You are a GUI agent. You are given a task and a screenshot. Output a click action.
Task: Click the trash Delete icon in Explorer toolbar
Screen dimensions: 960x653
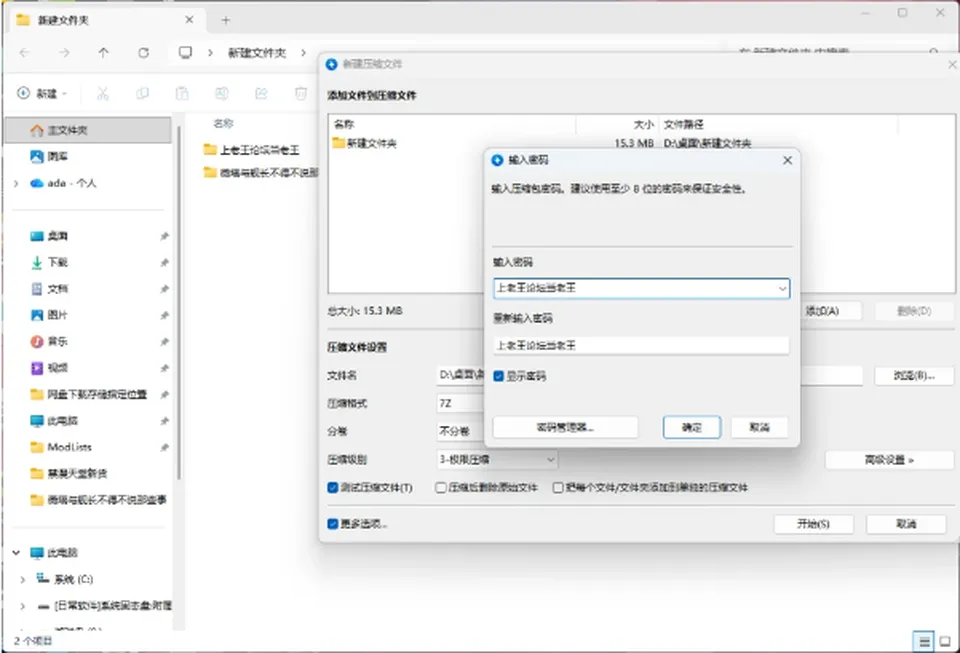tap(301, 93)
